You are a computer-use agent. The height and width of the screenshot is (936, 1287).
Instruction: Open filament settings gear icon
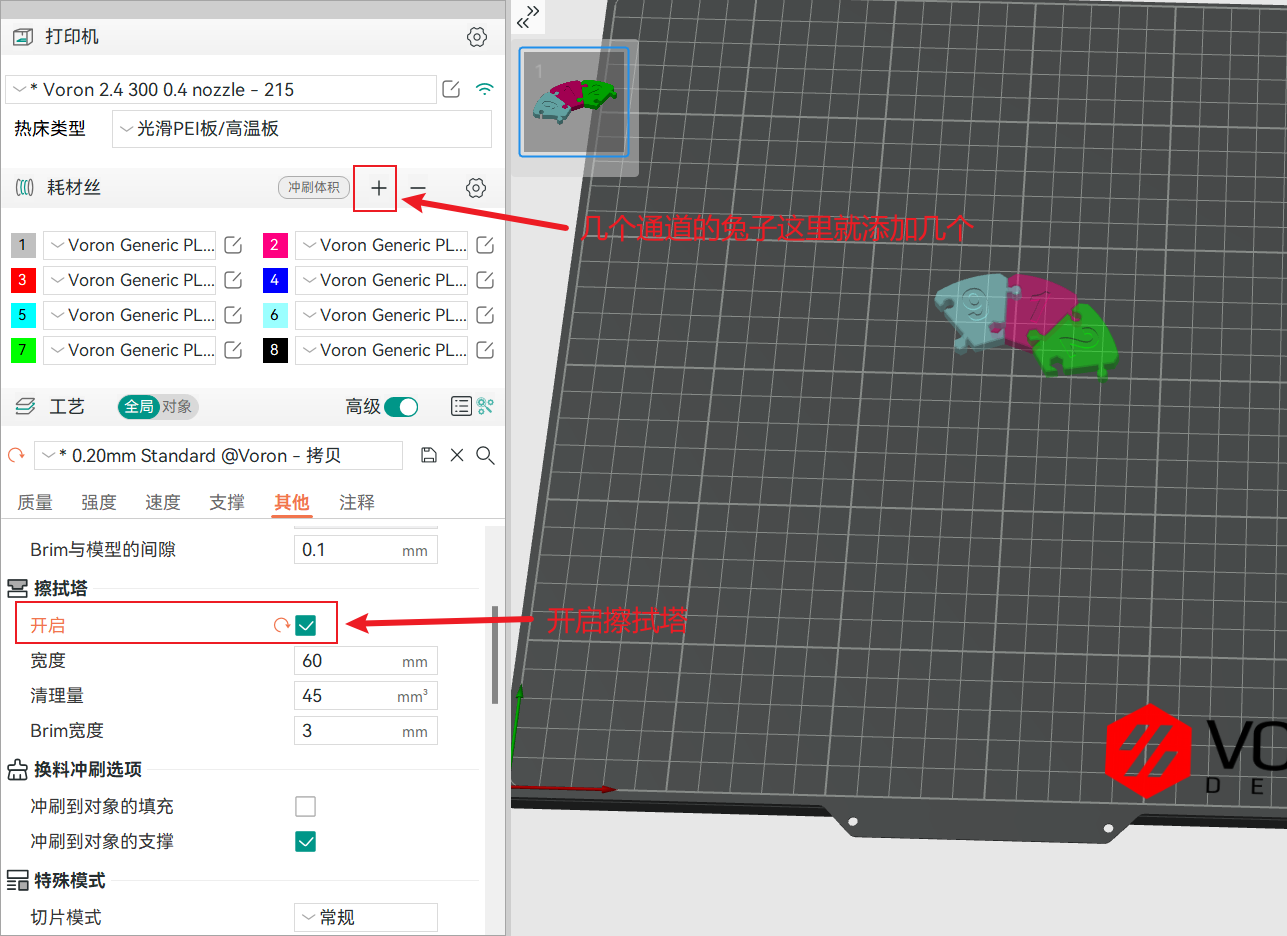(x=476, y=188)
